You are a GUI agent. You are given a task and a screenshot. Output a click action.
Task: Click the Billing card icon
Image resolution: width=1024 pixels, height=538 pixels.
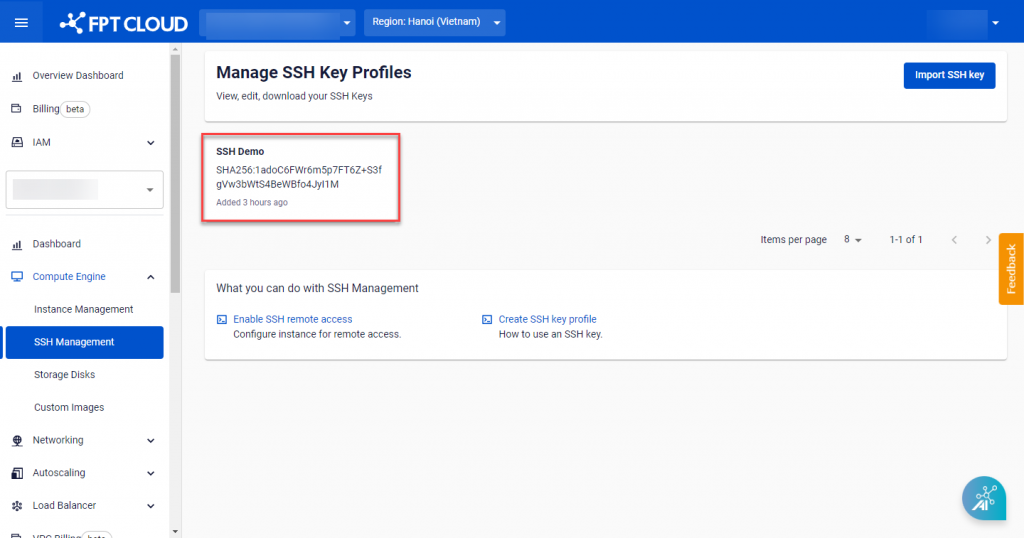17,109
